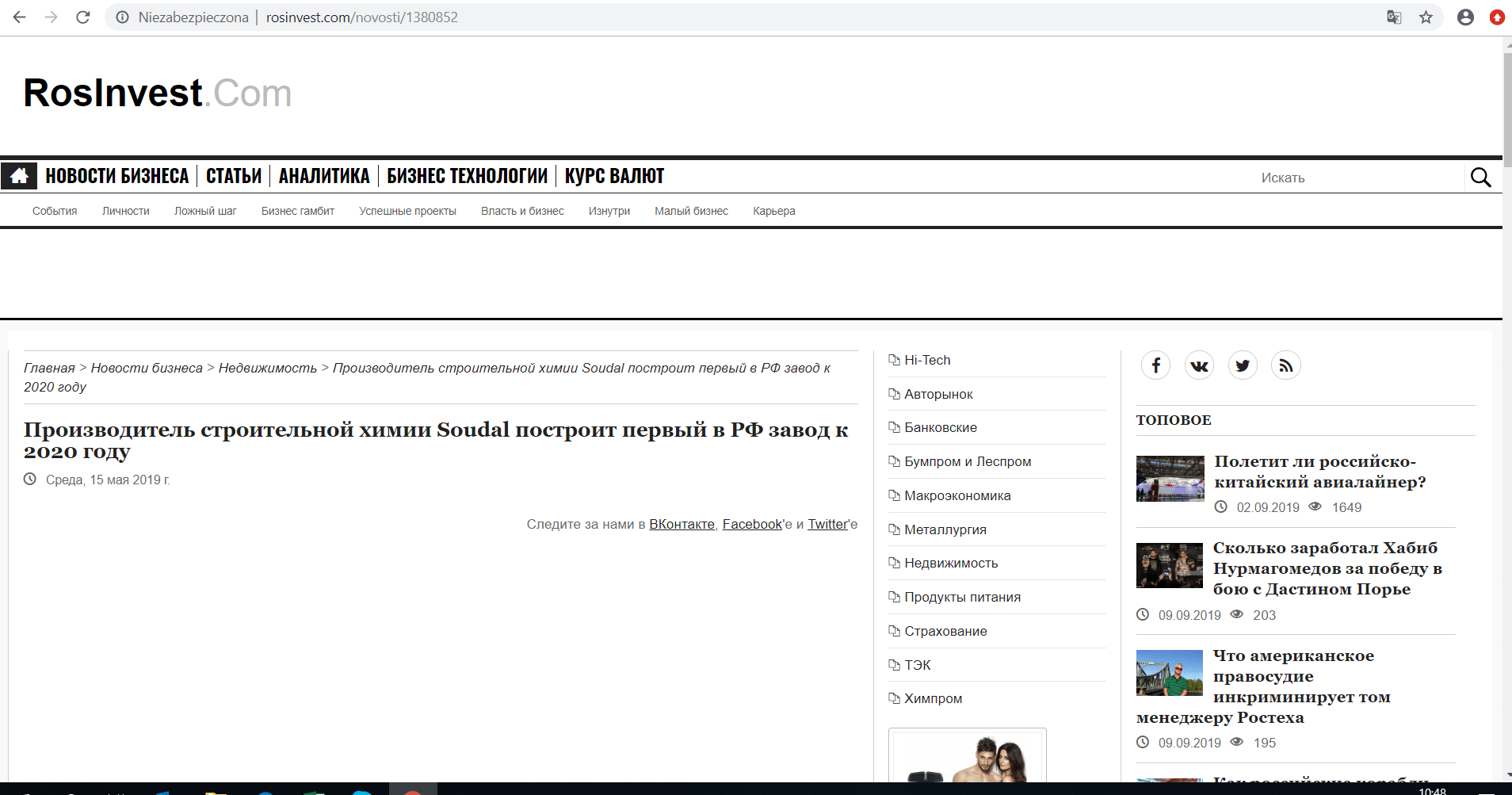The image size is (1512, 795).
Task: Select the Успешные проекты submenu item
Action: (407, 211)
